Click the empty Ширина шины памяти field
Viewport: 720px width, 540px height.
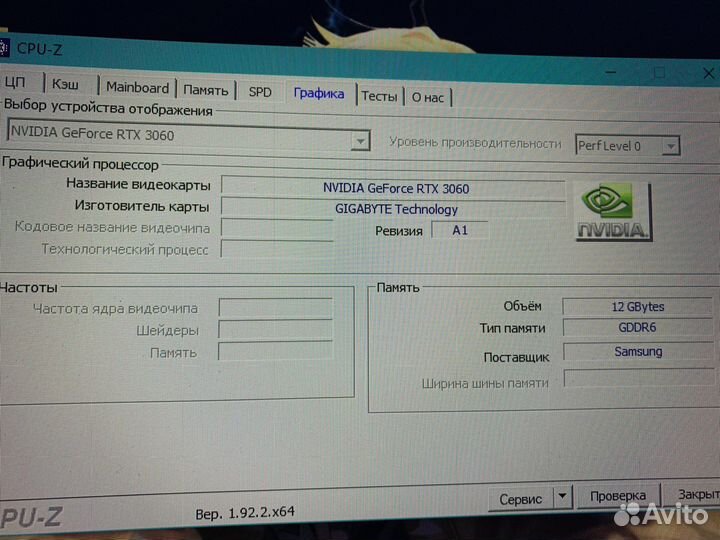pyautogui.click(x=639, y=377)
